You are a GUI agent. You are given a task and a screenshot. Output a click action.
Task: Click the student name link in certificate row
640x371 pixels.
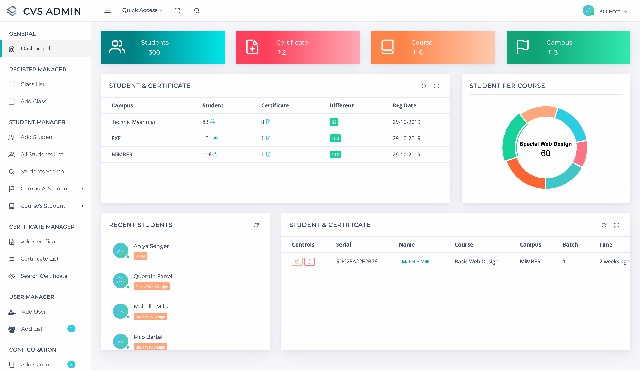click(x=415, y=261)
